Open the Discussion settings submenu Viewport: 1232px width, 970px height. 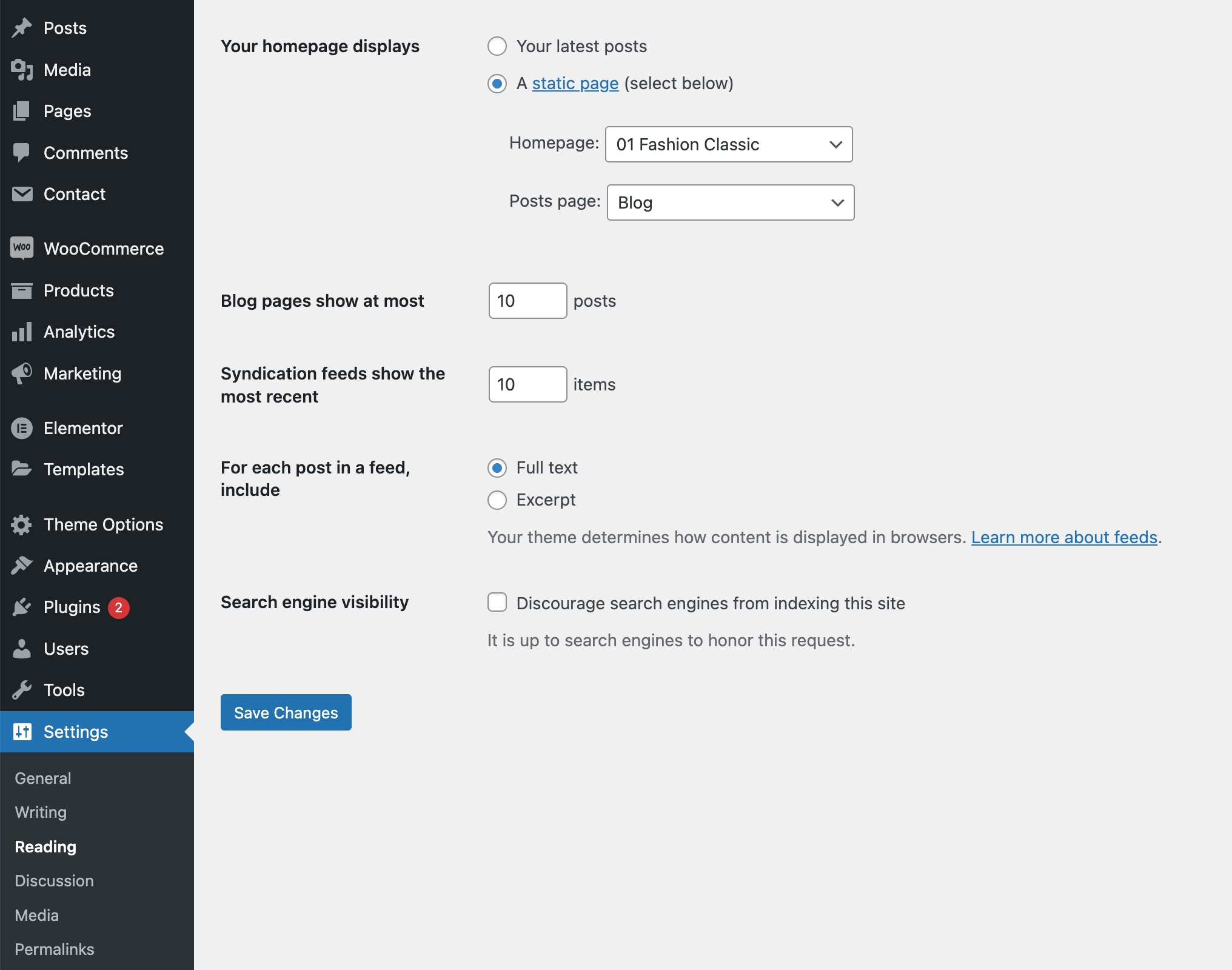coord(55,881)
